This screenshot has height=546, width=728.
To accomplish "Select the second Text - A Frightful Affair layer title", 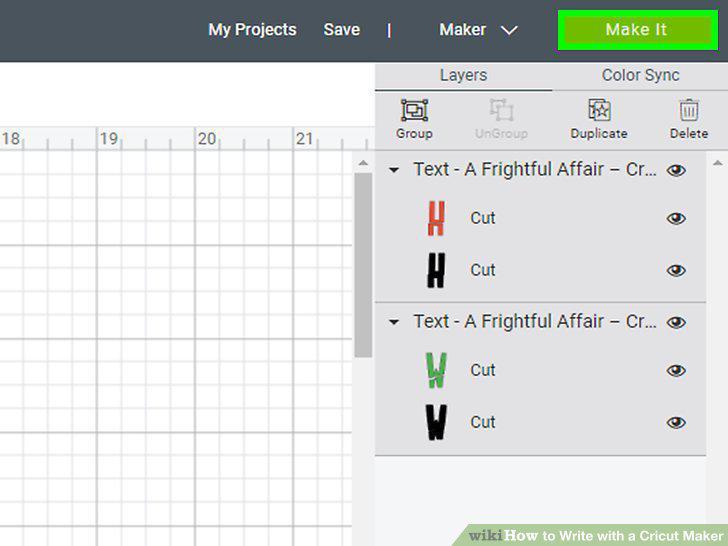I will [x=535, y=321].
